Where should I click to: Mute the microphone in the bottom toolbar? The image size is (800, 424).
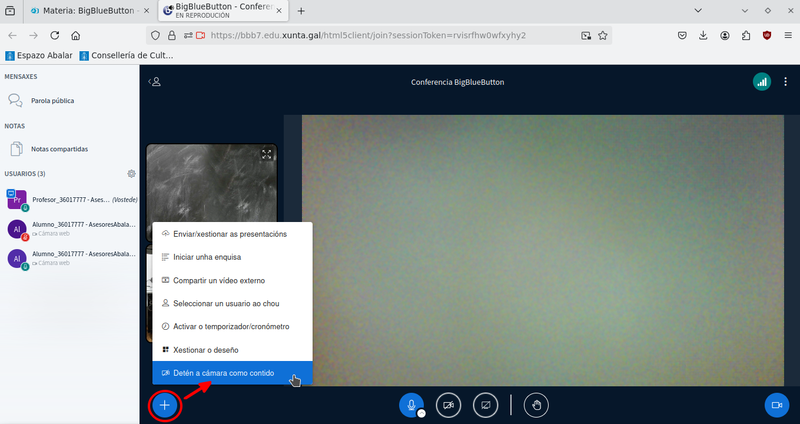(410, 405)
